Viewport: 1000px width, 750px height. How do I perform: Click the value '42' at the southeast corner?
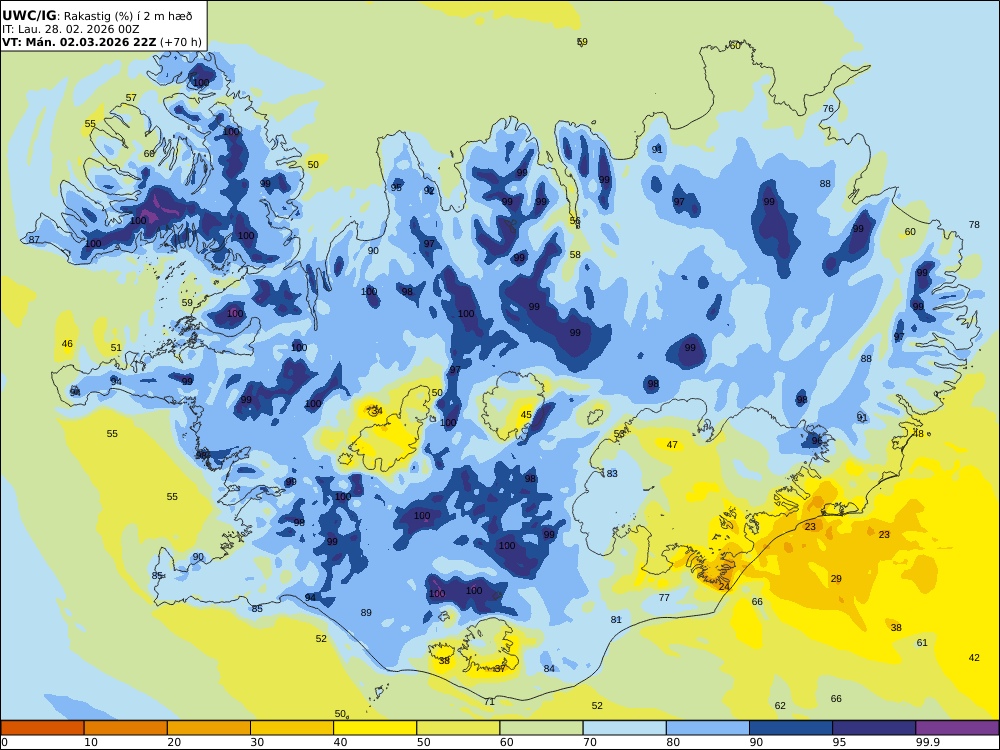974,658
